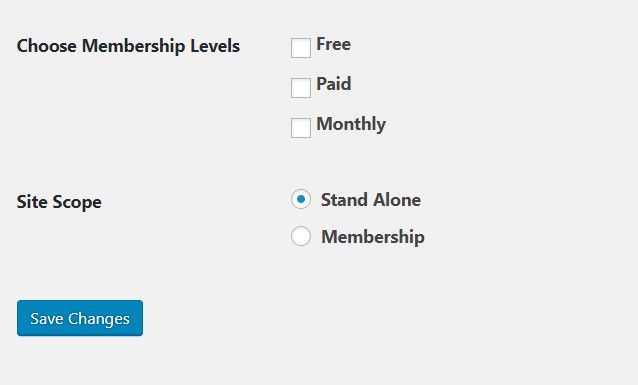Tick the Free membership level checkbox
The height and width of the screenshot is (385, 638).
point(301,48)
